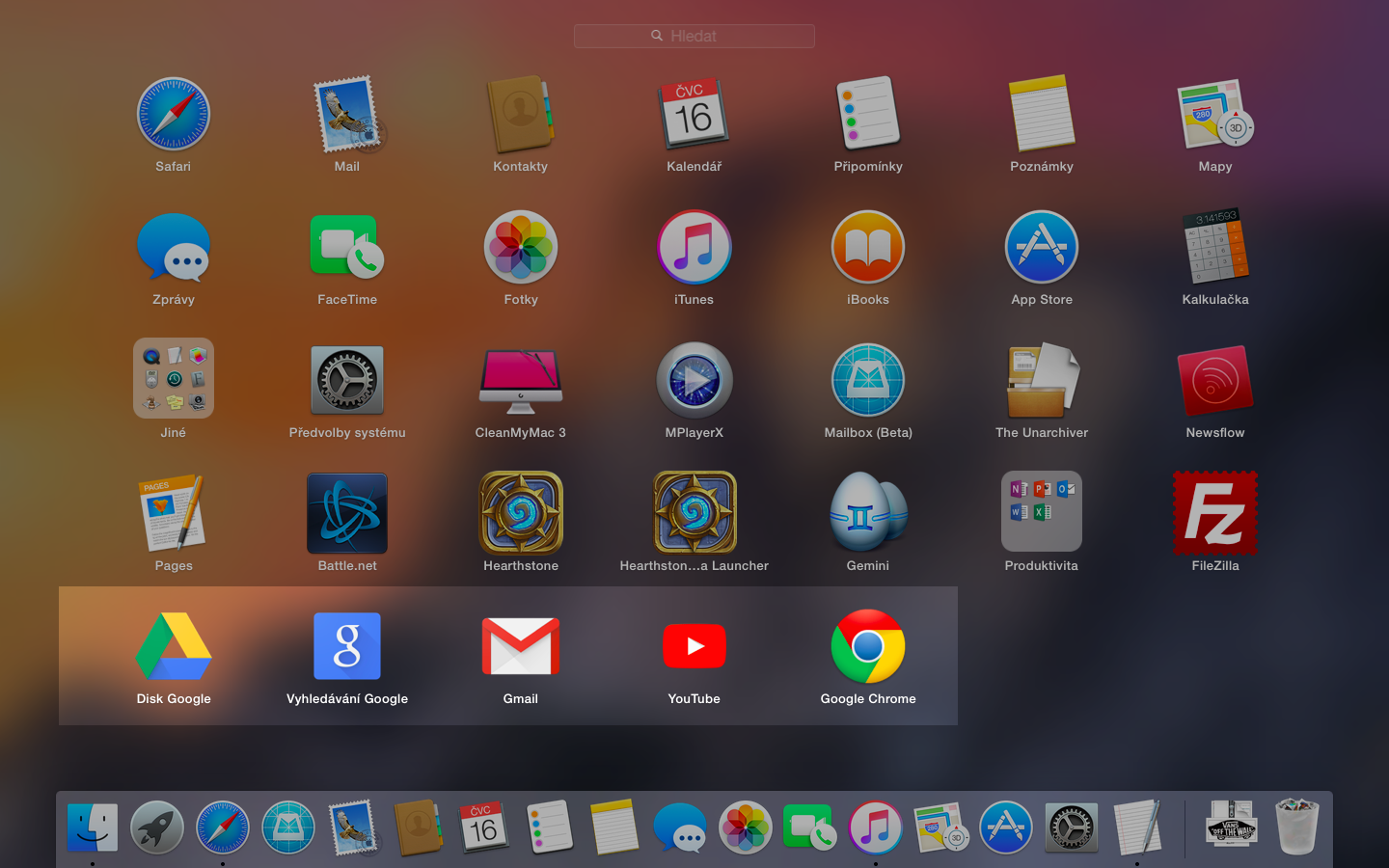Viewport: 1389px width, 868px height.
Task: Launch Připomínky from the Launchpad grid
Action: coord(868,114)
